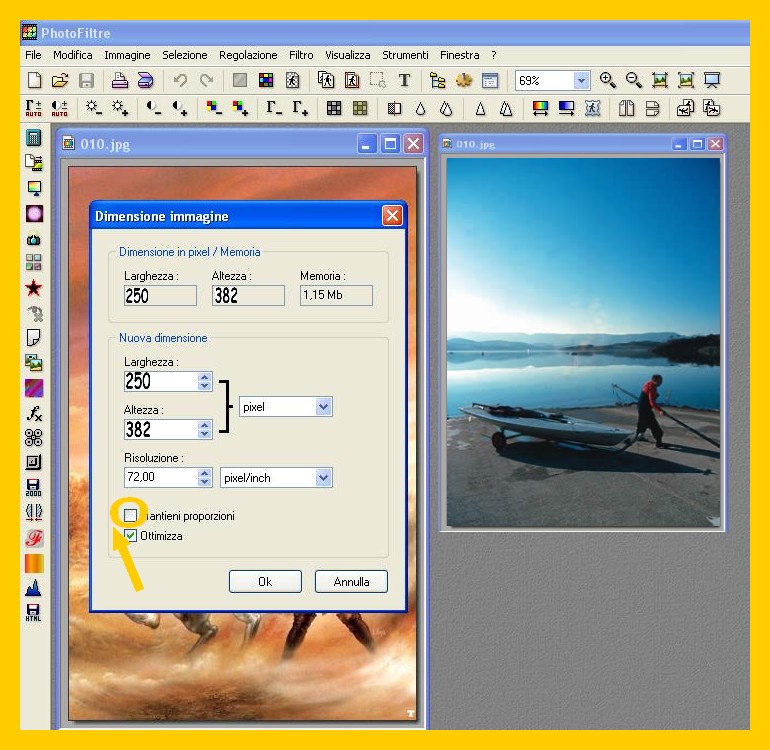Click the Open file folder icon
This screenshot has width=770, height=750.
[x=60, y=81]
